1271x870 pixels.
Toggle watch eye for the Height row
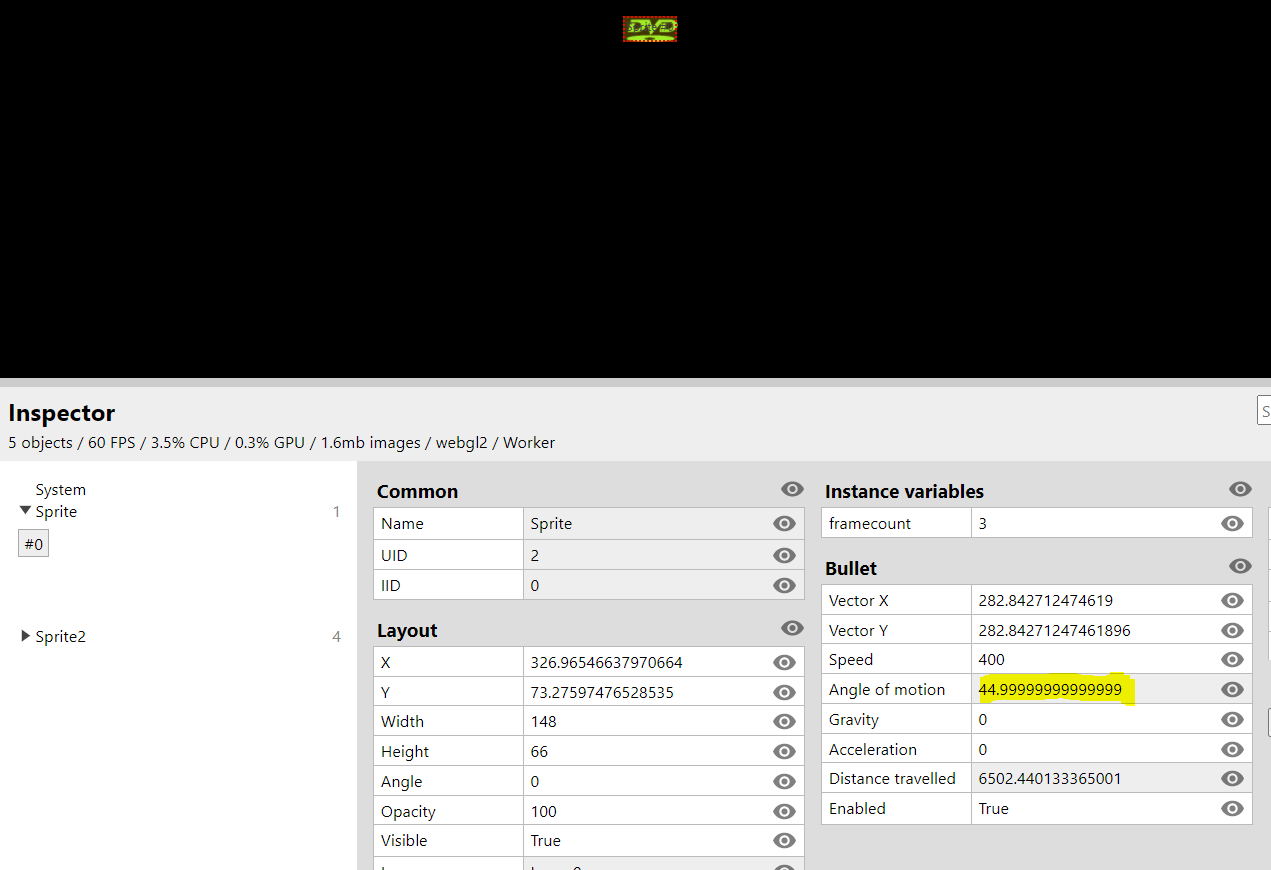tap(784, 751)
